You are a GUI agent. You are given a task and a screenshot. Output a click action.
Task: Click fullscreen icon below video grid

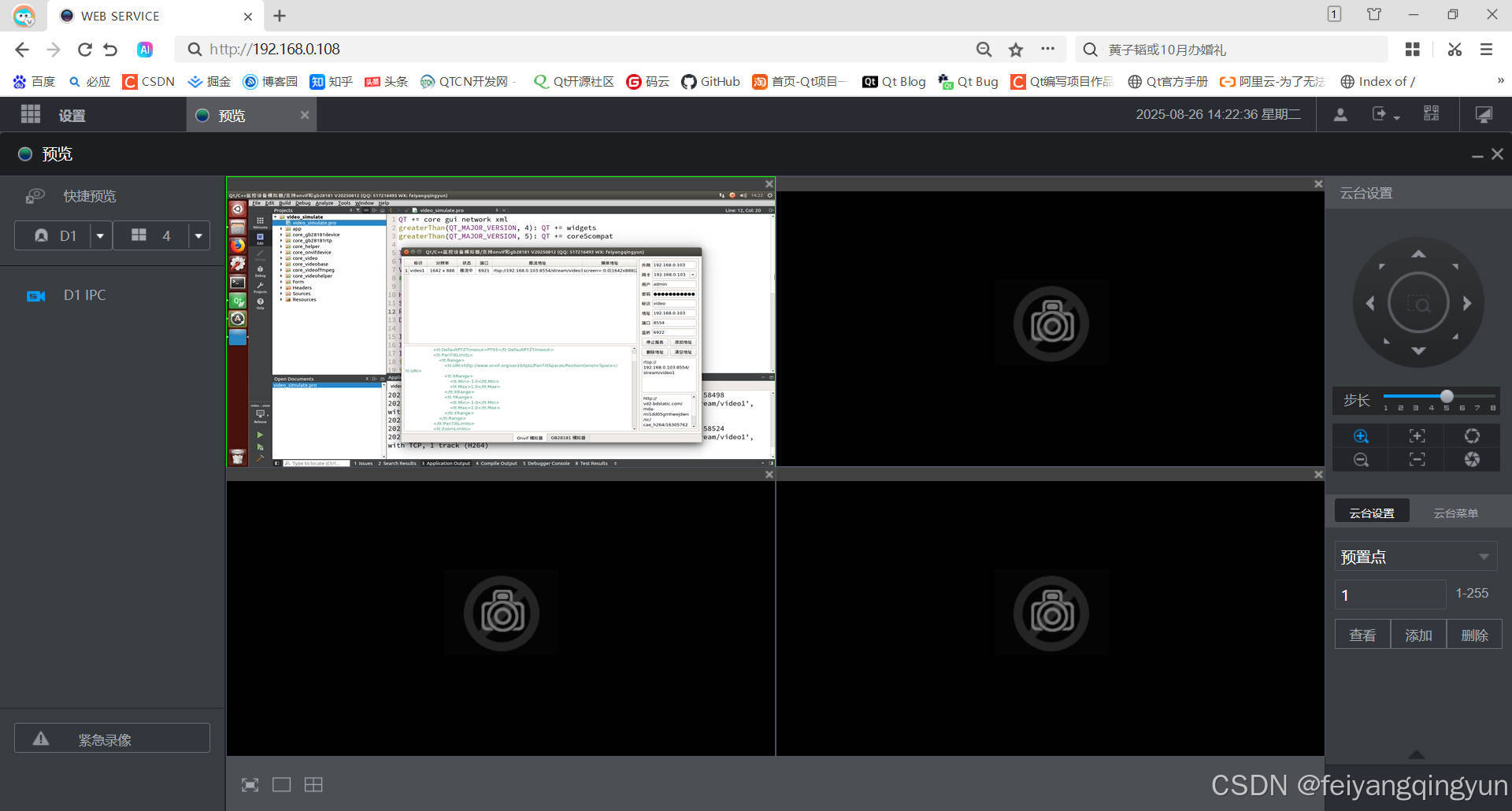tap(250, 784)
